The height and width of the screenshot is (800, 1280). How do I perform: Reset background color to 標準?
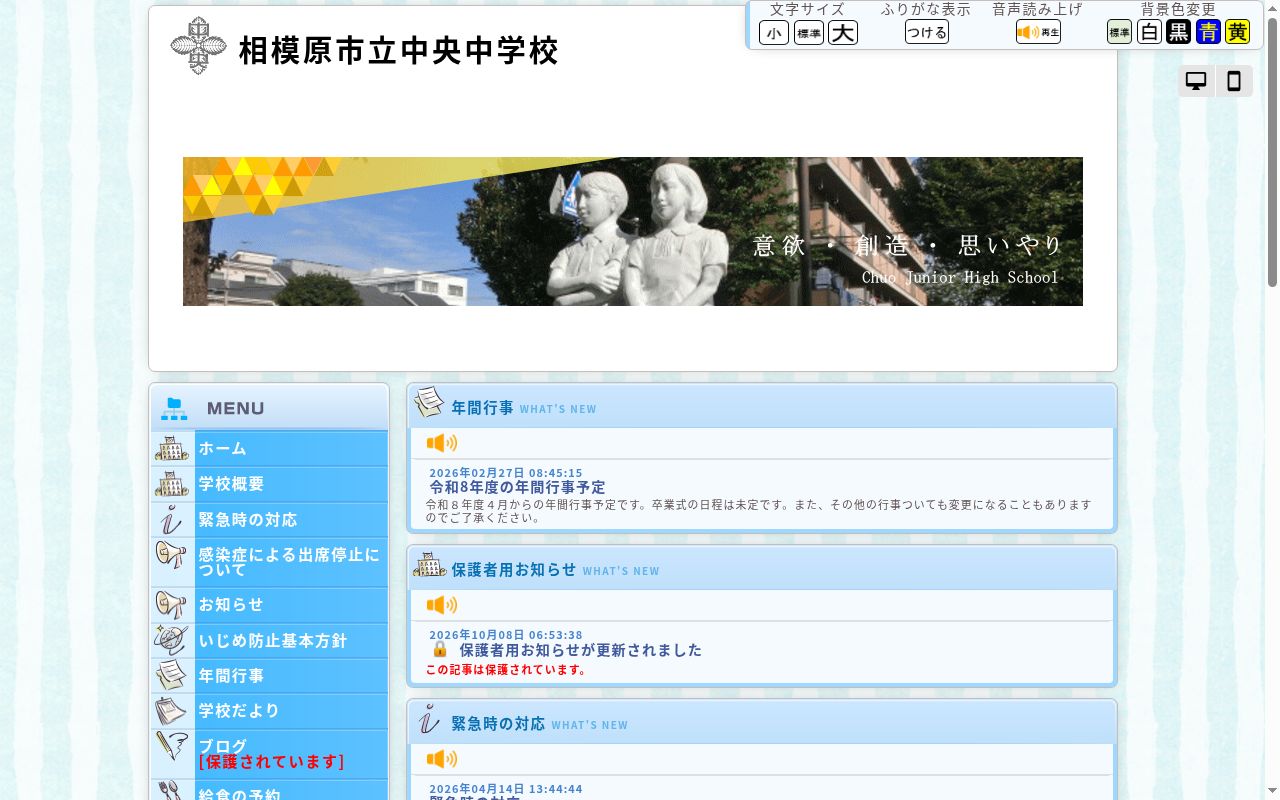[1120, 32]
